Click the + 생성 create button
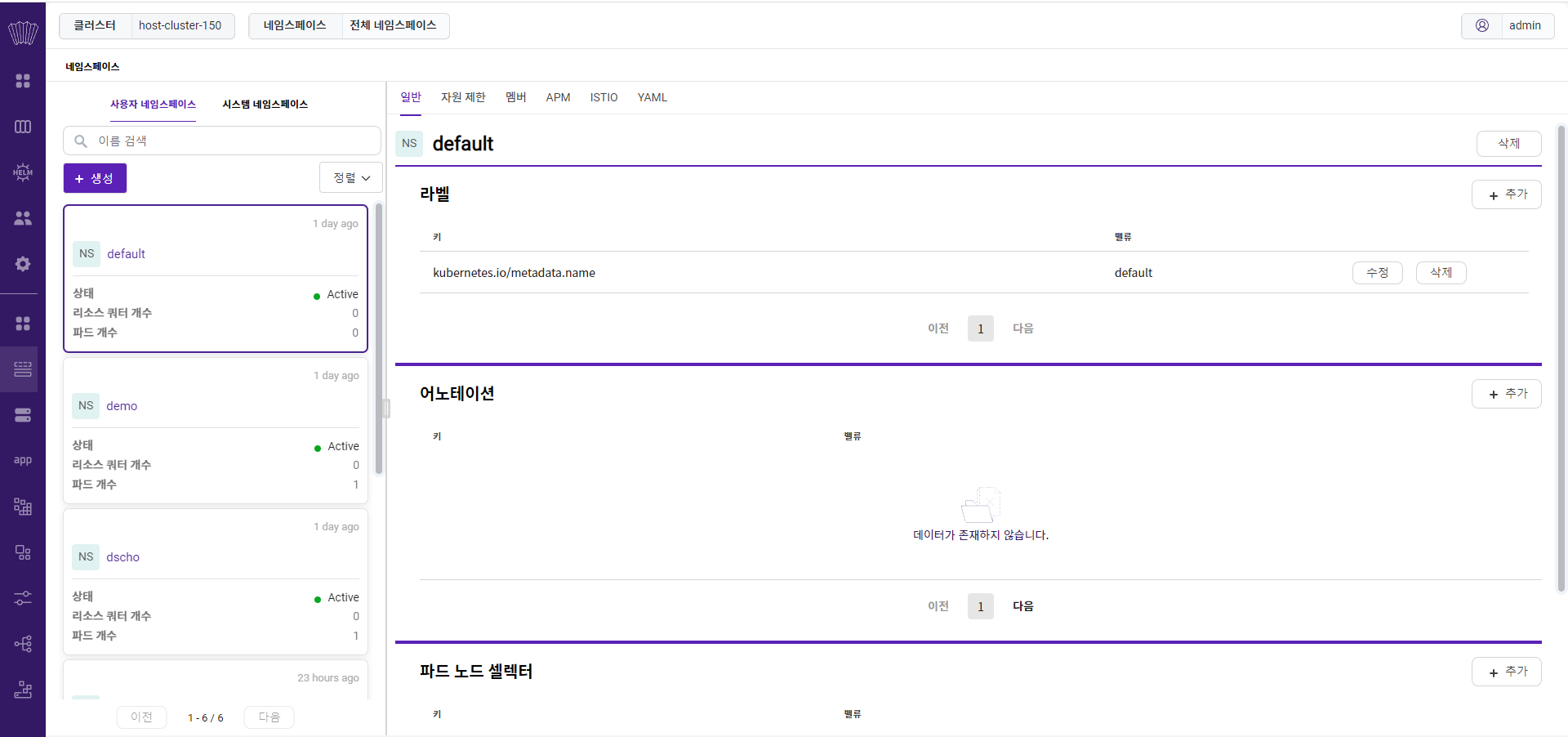 coord(95,178)
